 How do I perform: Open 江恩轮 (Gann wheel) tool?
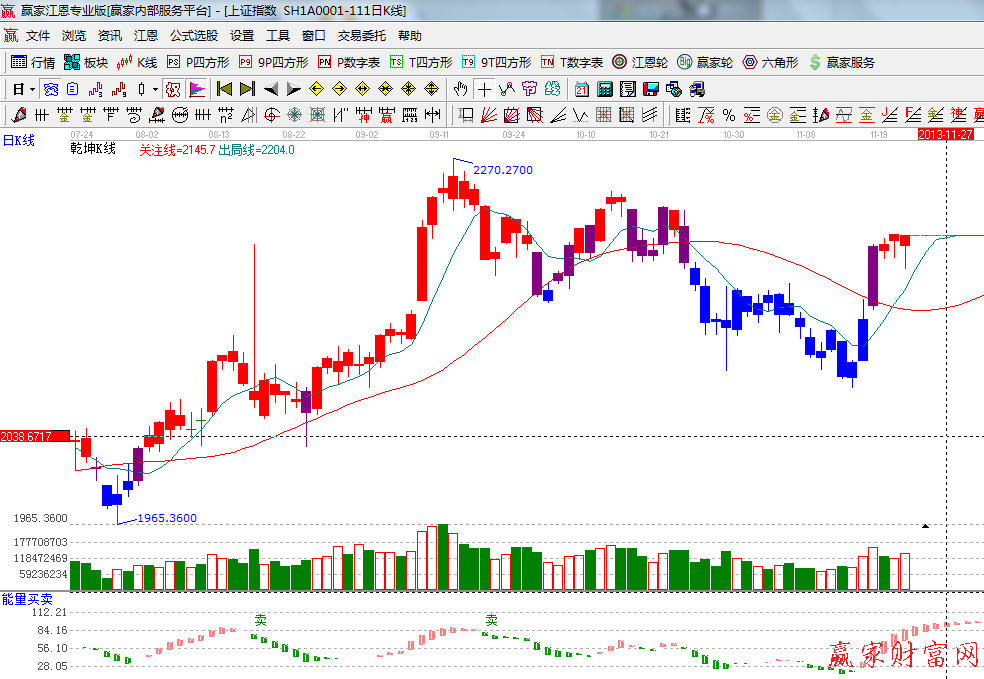point(641,62)
